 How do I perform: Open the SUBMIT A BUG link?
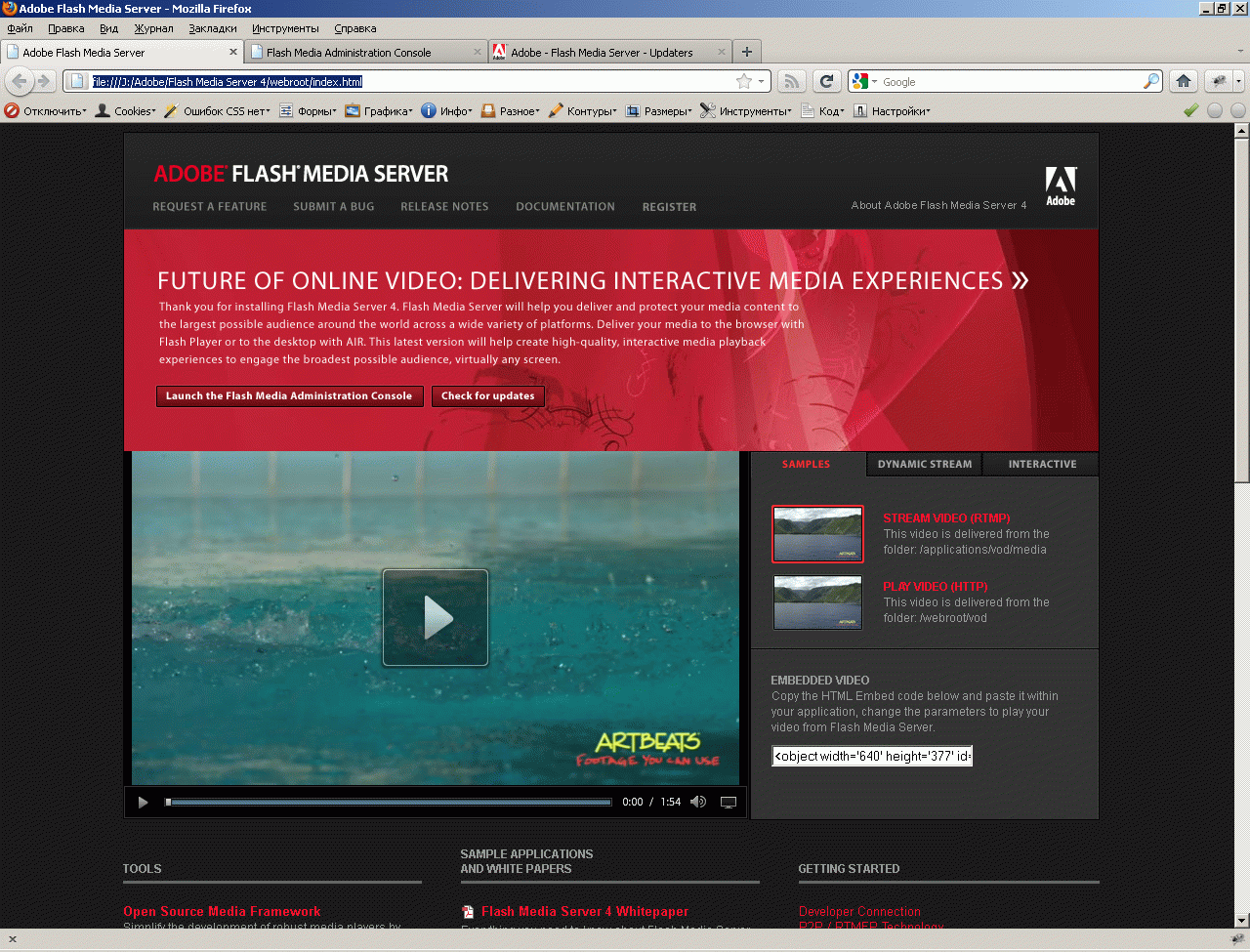point(334,207)
